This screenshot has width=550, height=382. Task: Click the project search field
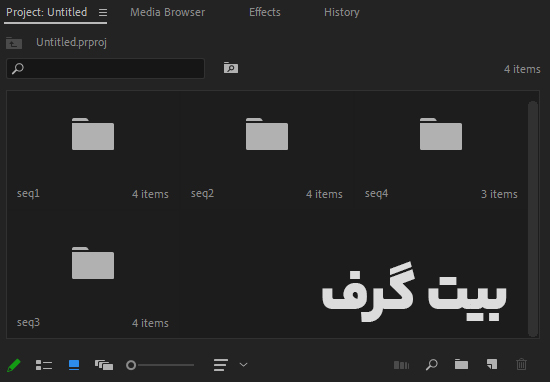pos(106,68)
